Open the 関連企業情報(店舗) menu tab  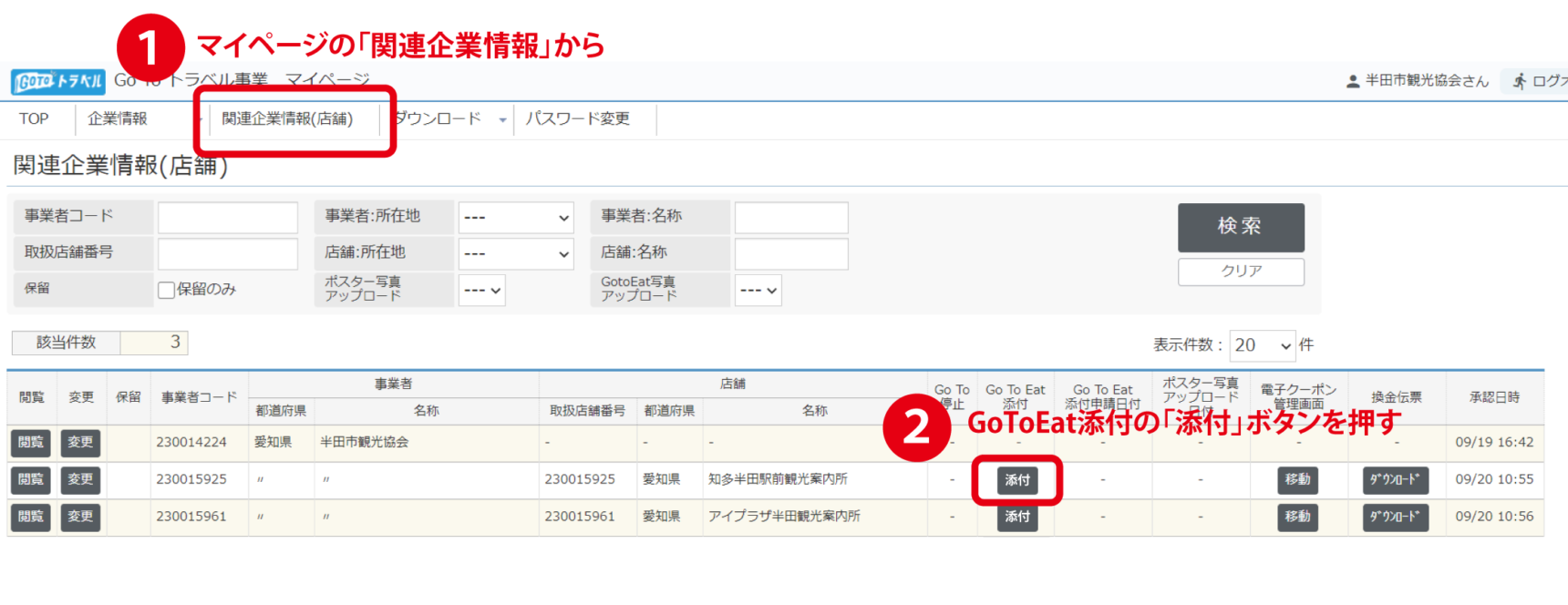click(x=287, y=119)
